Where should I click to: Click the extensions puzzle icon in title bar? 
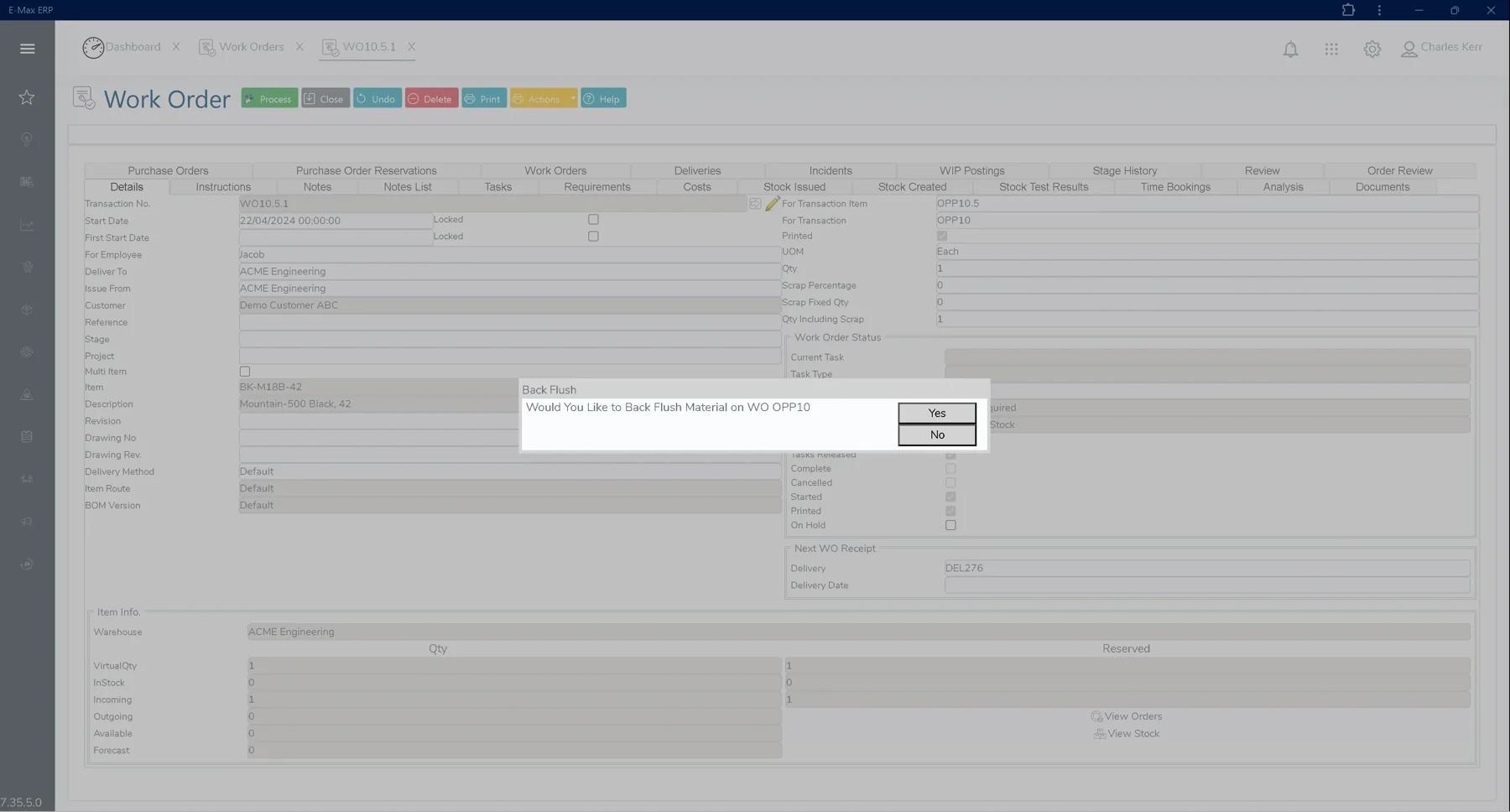pos(1348,10)
